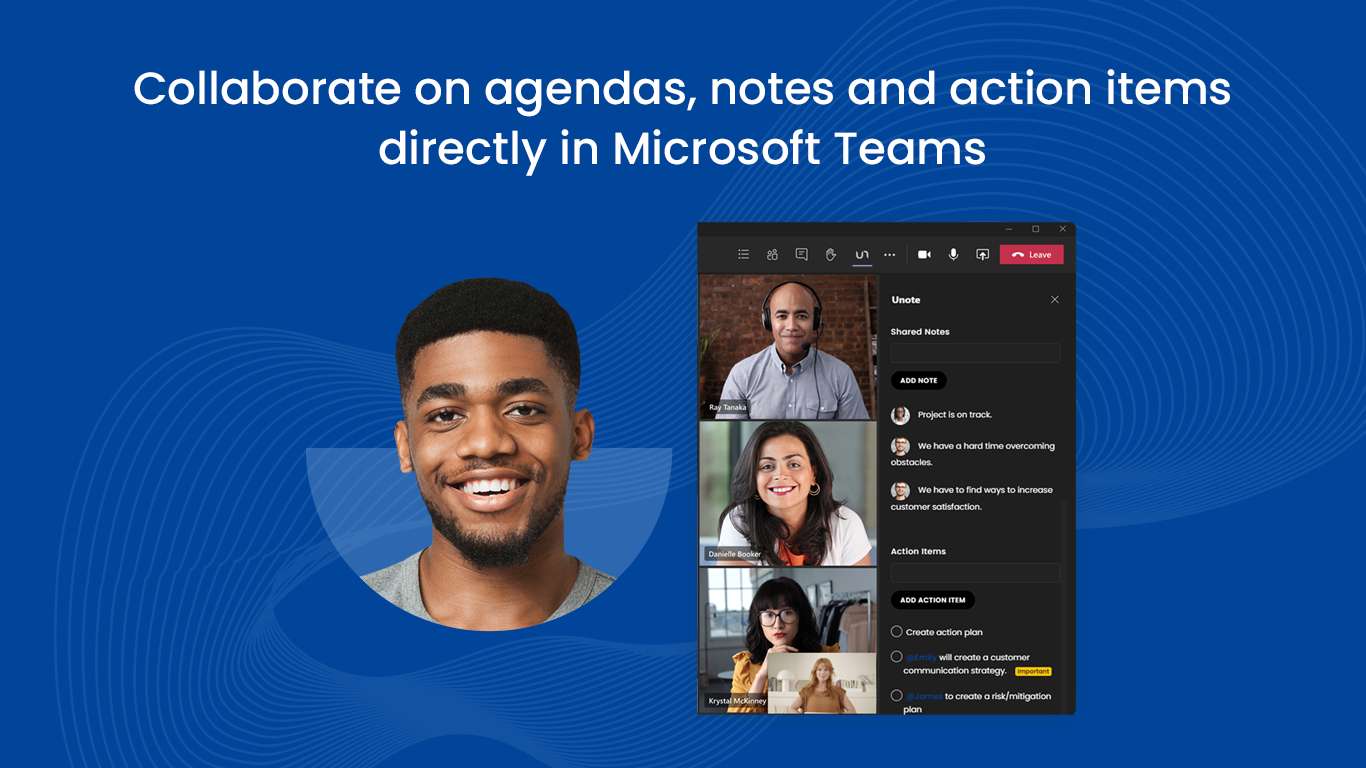The image size is (1366, 768).
Task: Select avatar beside 'increase customer satisfaction' note
Action: (x=900, y=490)
